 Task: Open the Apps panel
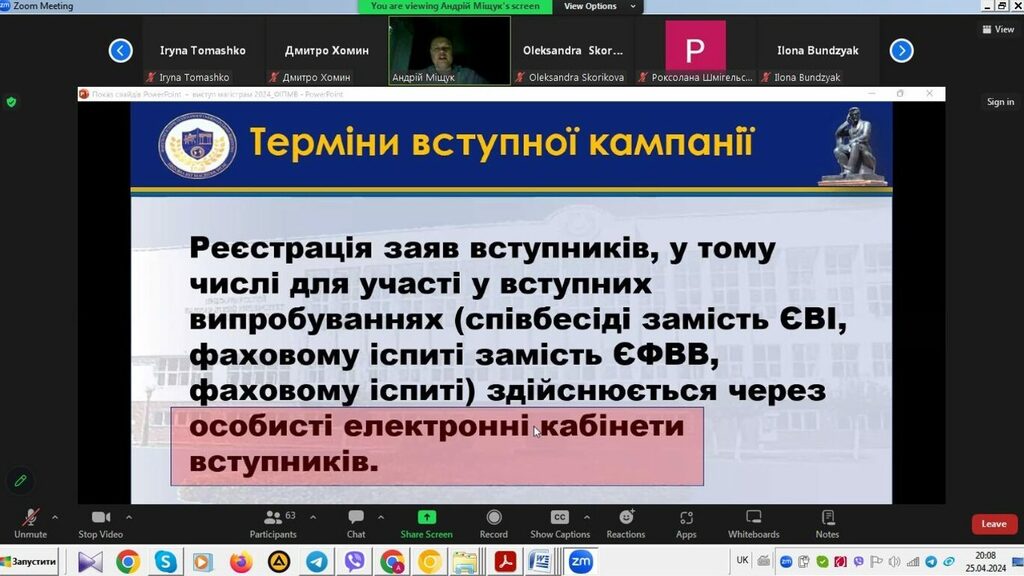pos(686,522)
